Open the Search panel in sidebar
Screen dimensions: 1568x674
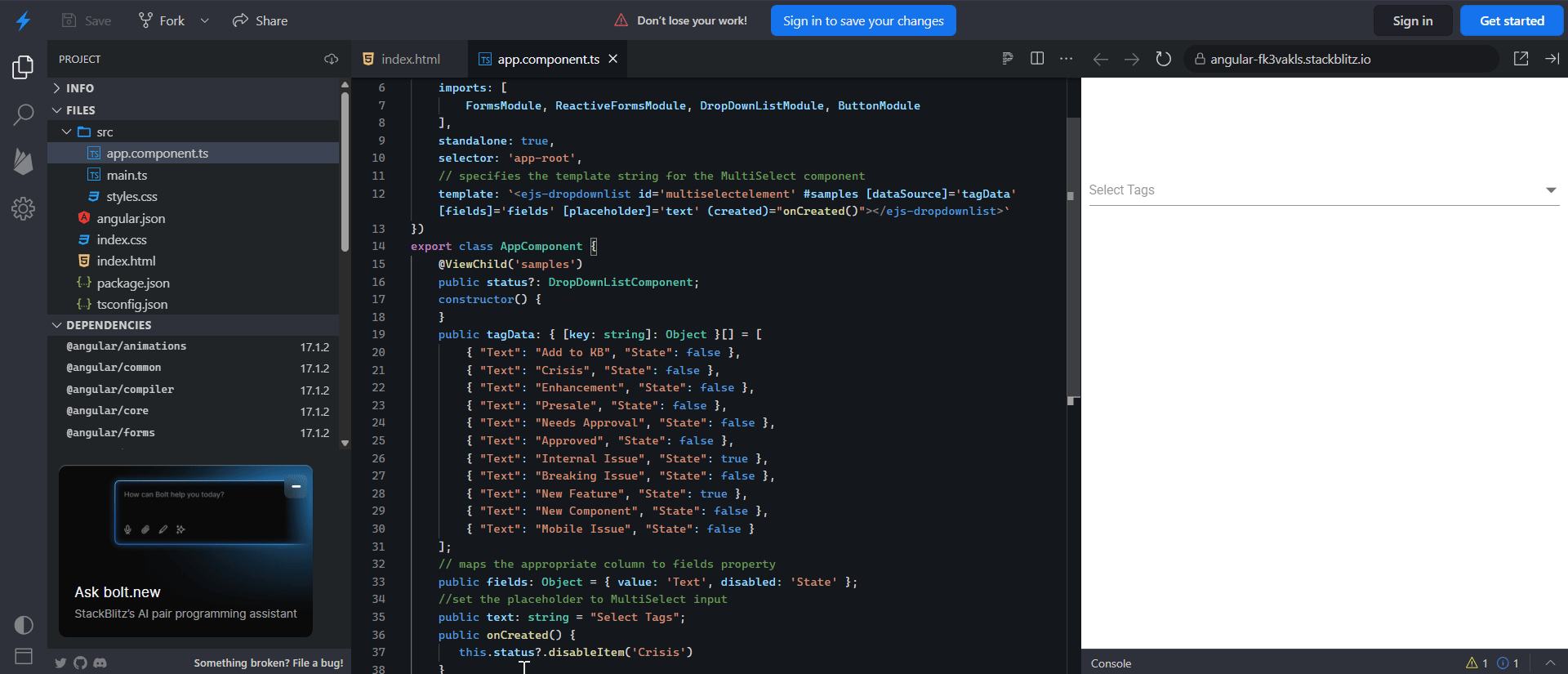click(x=23, y=114)
